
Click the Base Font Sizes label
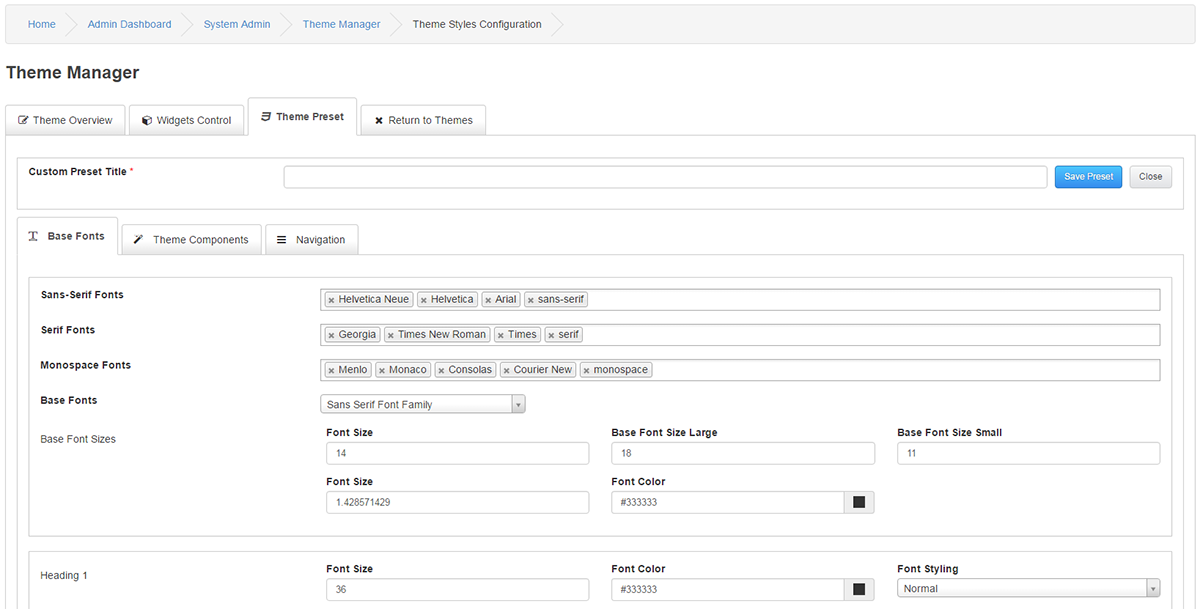78,439
